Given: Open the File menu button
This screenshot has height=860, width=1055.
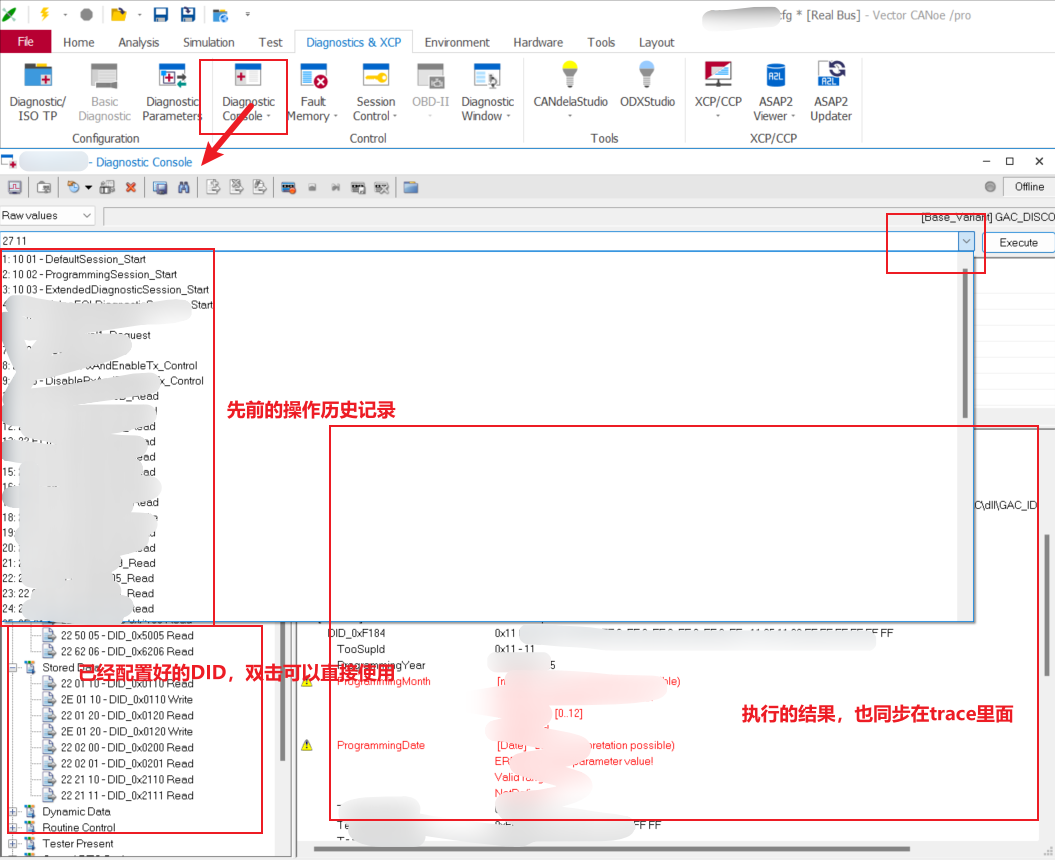Looking at the screenshot, I should pos(26,42).
